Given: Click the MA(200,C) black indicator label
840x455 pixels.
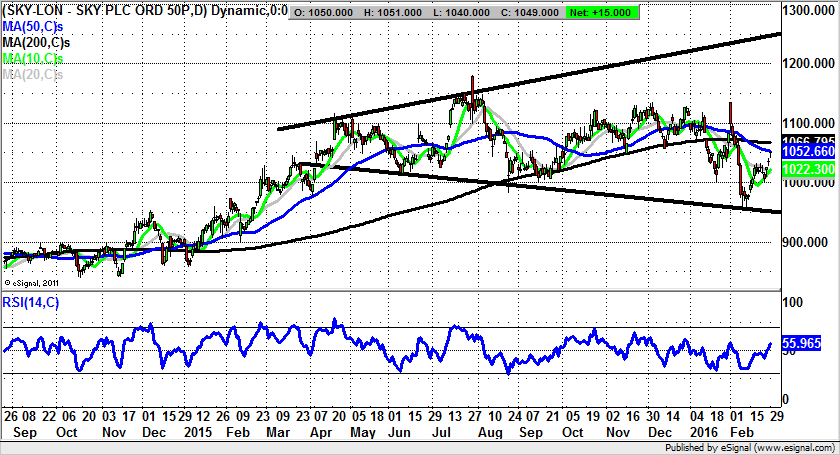Looking at the screenshot, I should click(x=35, y=42).
